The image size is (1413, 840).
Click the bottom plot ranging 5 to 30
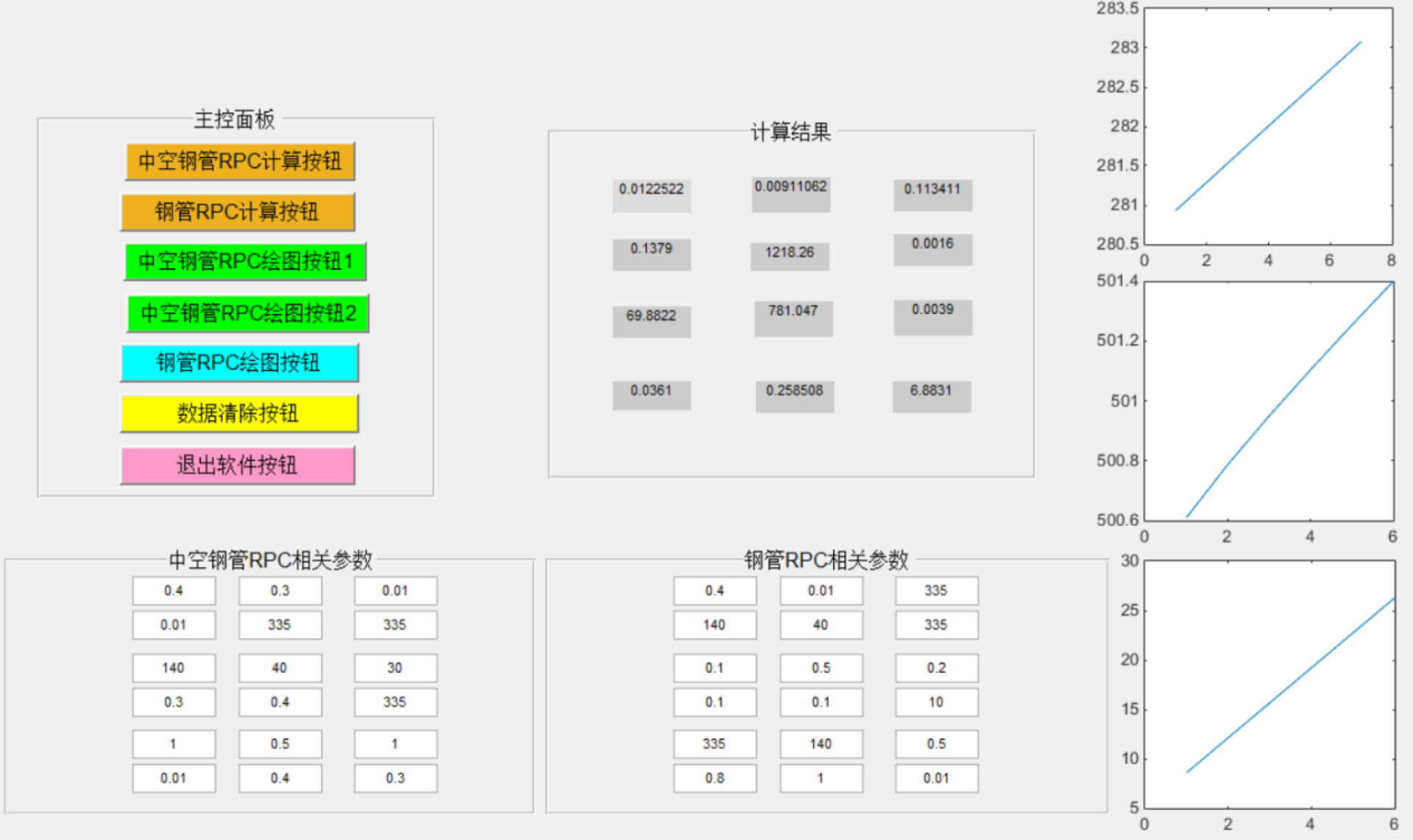pos(1268,684)
